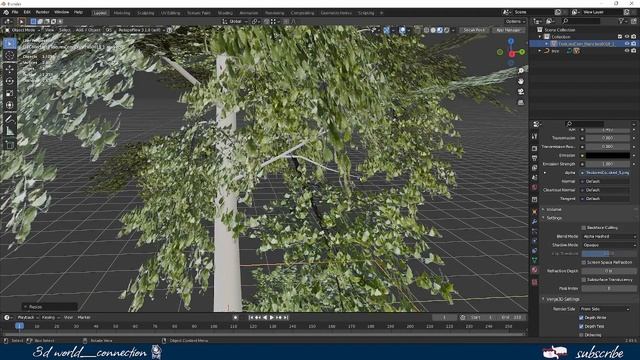Open the Scene properties tab icon
This screenshot has width=640, height=360.
tap(535, 178)
